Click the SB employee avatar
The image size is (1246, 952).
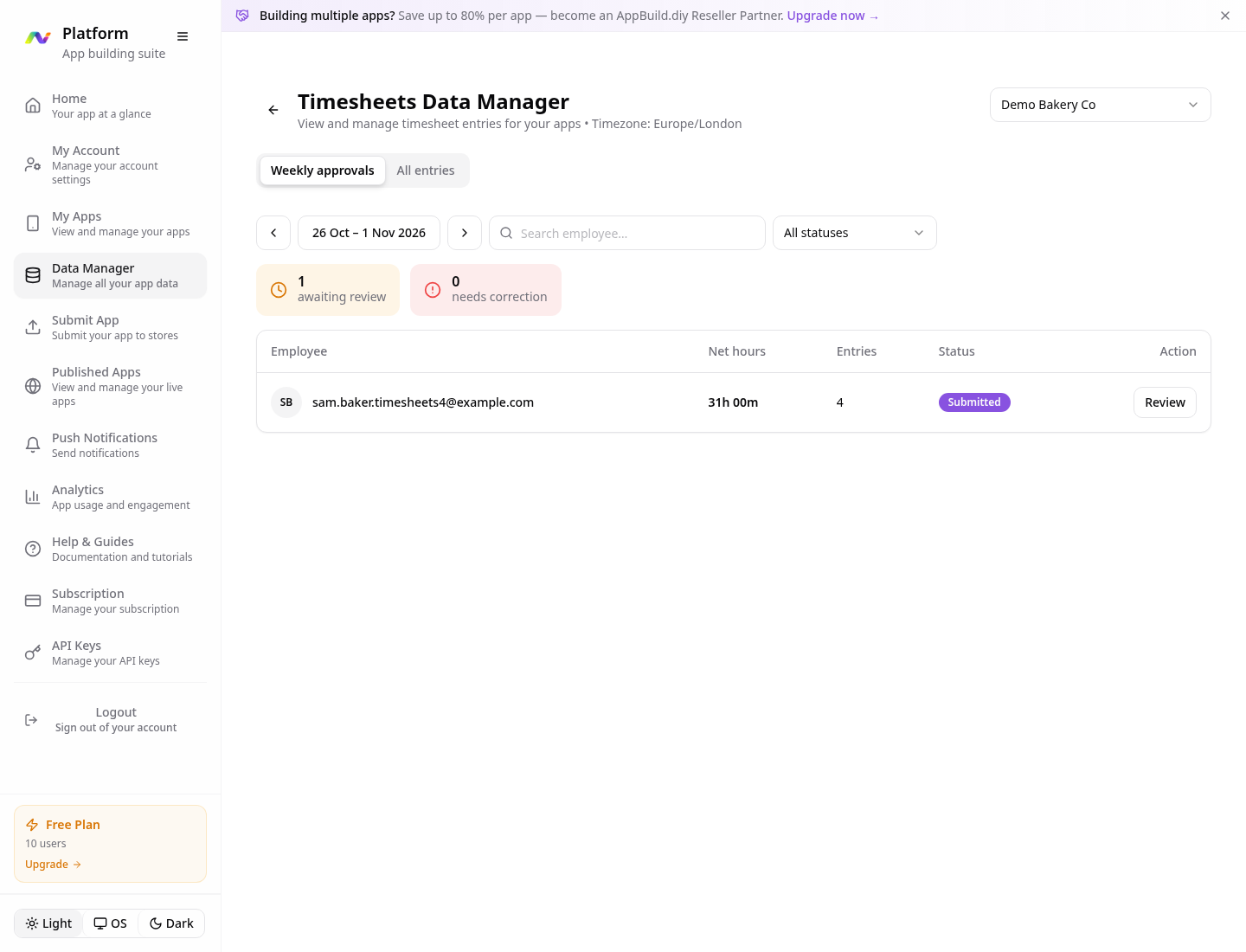[286, 402]
